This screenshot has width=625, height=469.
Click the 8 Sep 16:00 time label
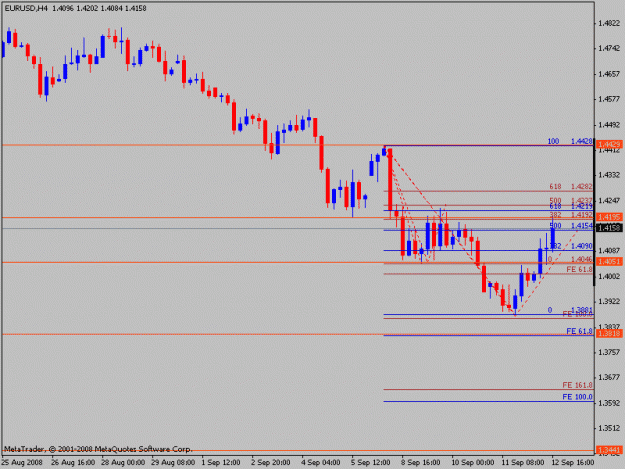421,462
